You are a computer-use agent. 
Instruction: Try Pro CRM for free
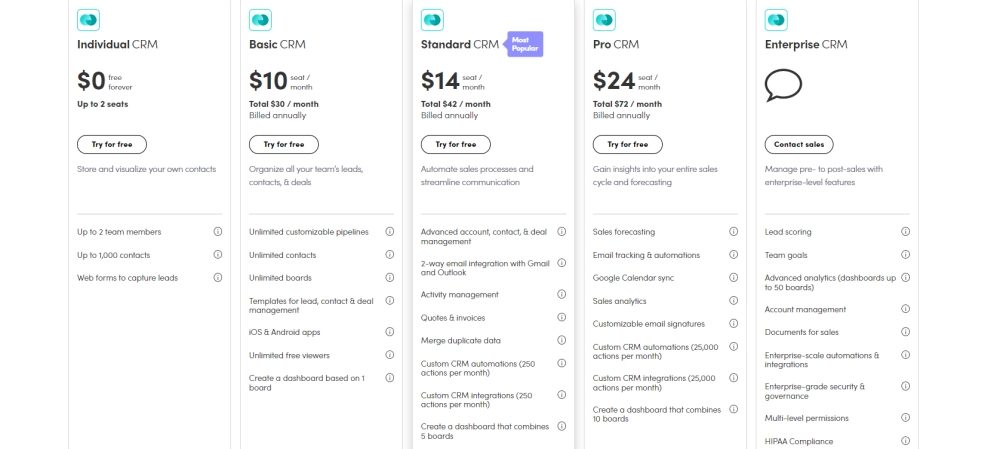[627, 144]
